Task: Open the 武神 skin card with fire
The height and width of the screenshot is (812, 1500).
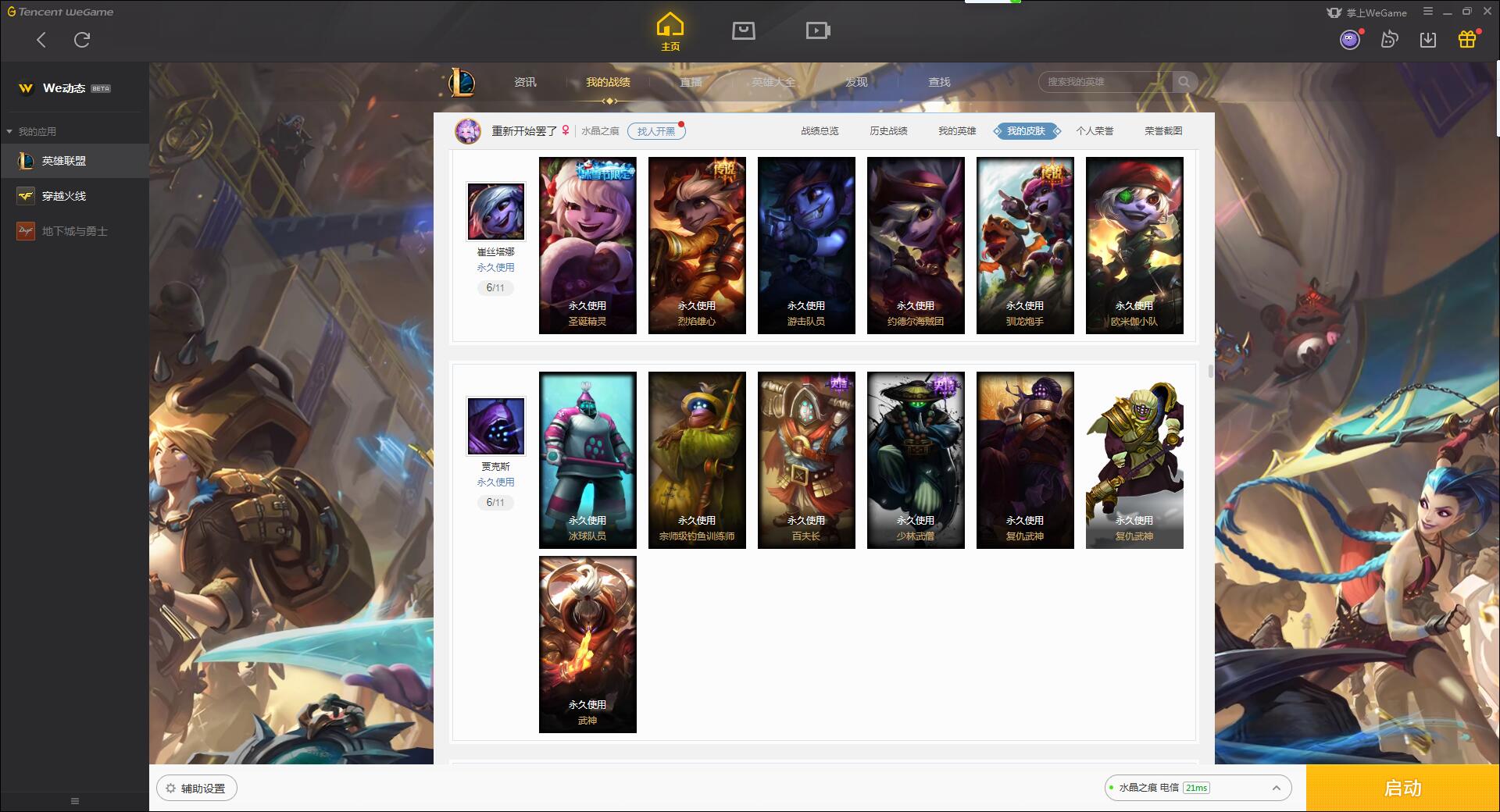Action: [x=587, y=644]
